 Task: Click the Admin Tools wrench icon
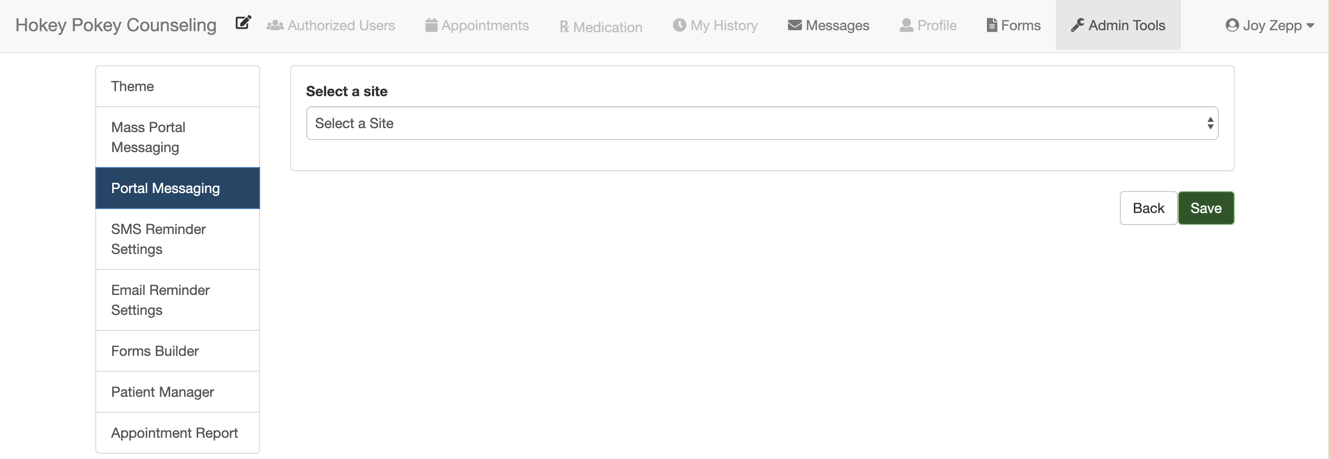tap(1077, 25)
